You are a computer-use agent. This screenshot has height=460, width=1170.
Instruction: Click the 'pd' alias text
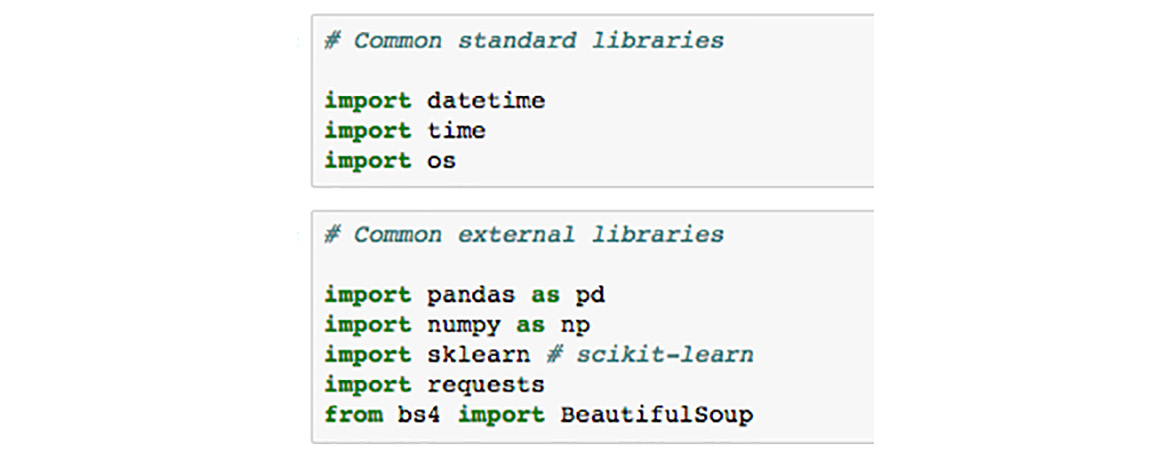coord(590,296)
